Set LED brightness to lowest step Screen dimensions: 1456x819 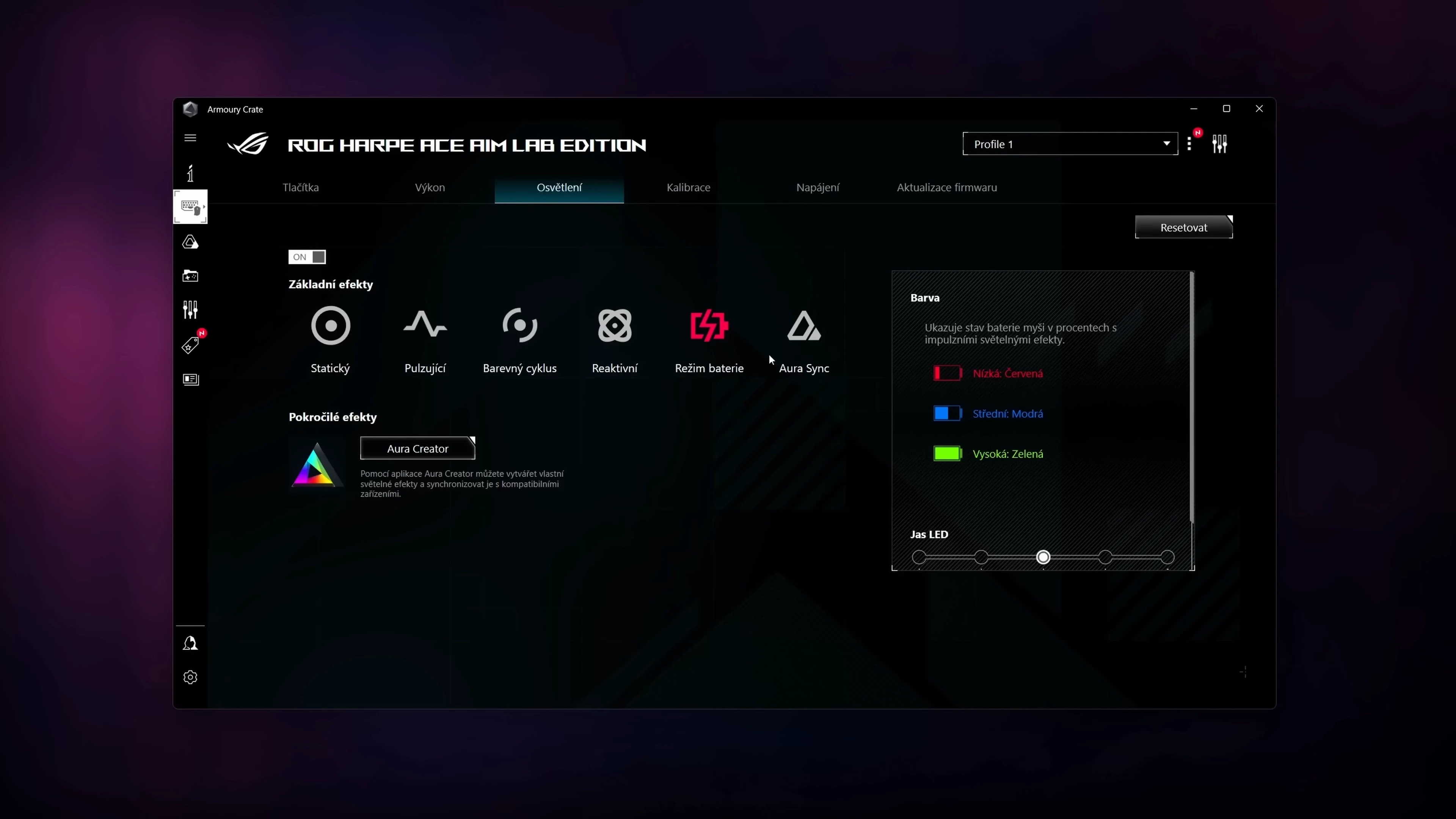[919, 557]
